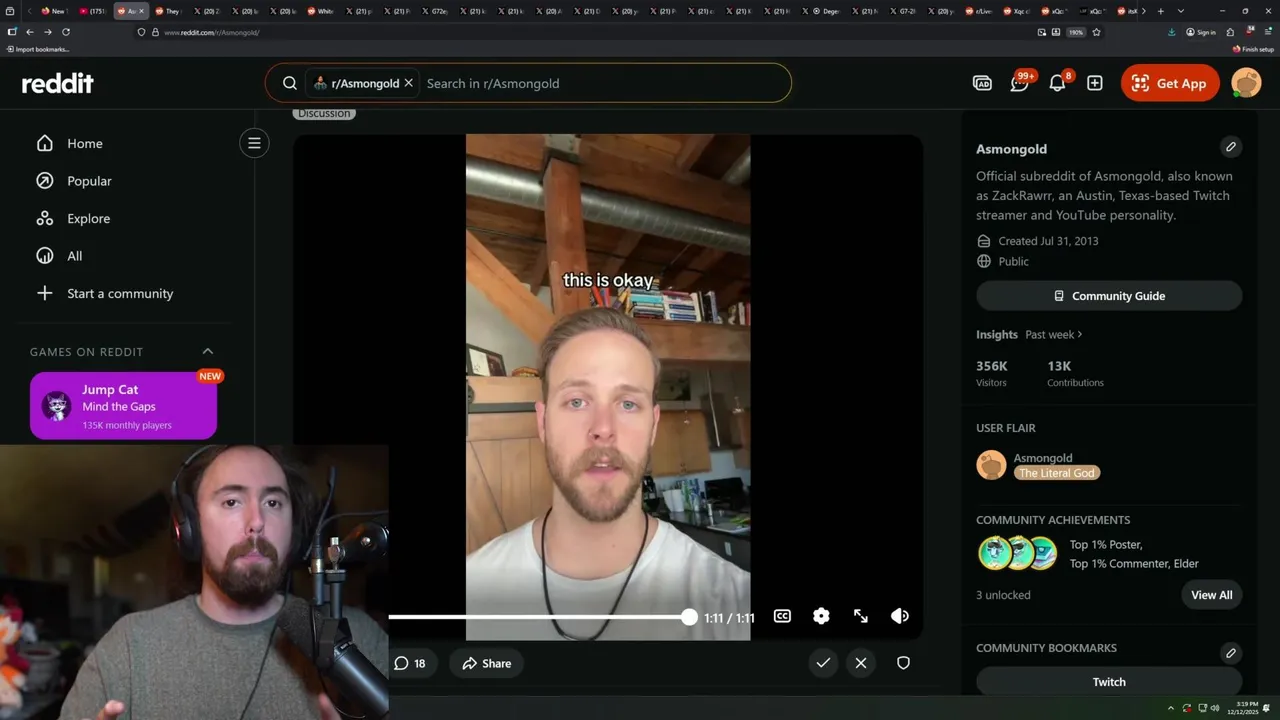Open the 18 comments
1280x720 pixels.
[410, 663]
